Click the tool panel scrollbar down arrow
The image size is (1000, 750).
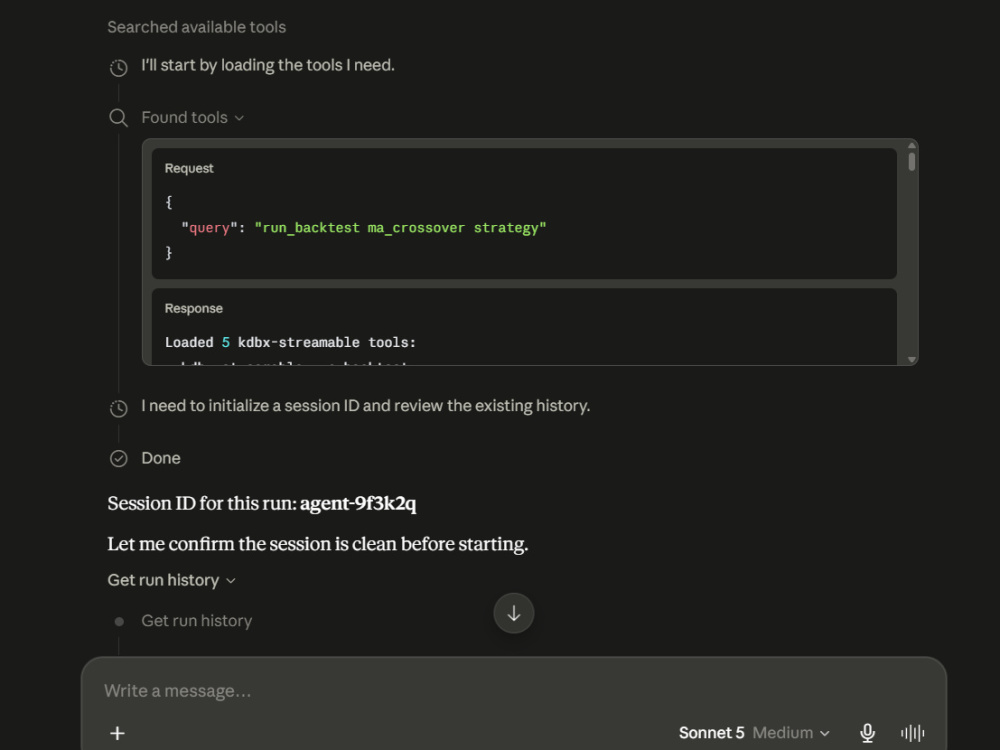[x=912, y=360]
